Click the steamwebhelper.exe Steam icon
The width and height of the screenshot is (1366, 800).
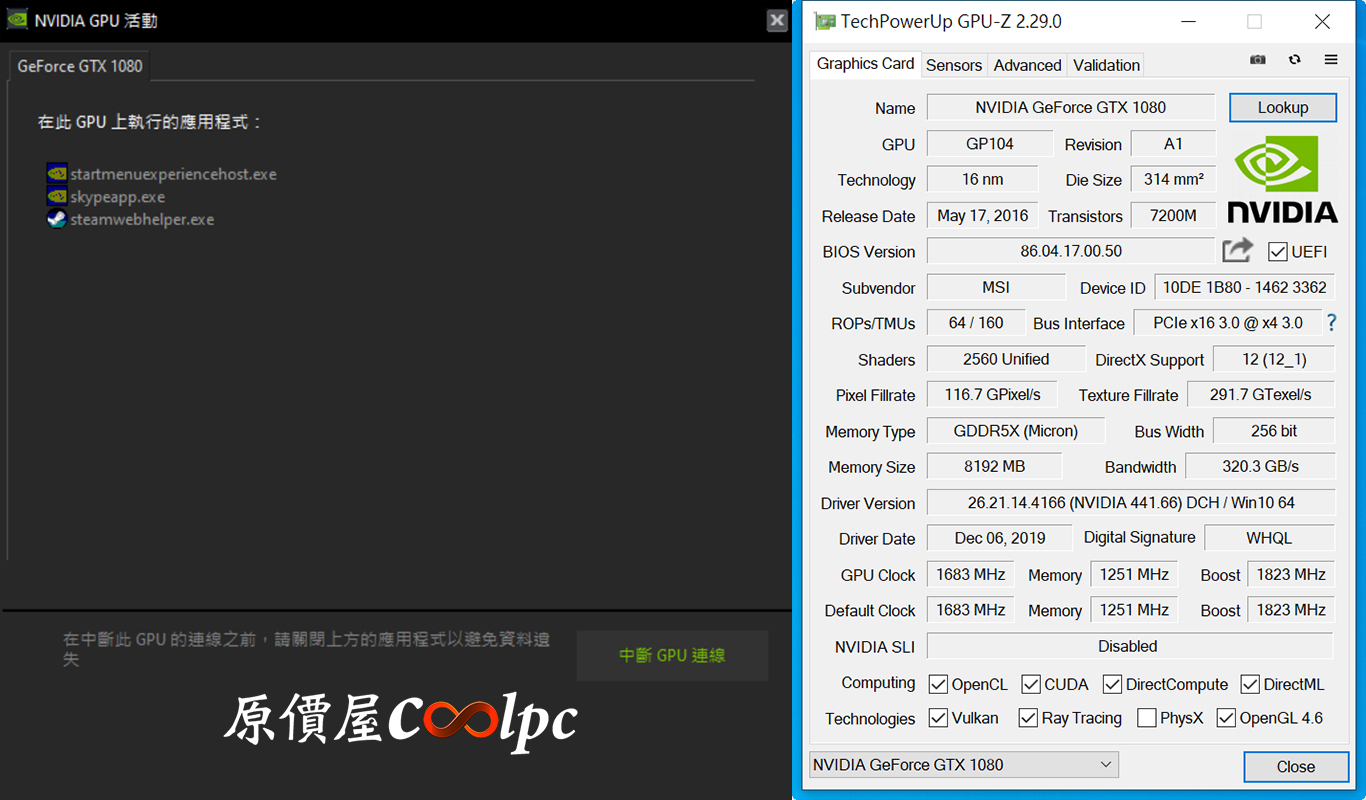[x=57, y=219]
